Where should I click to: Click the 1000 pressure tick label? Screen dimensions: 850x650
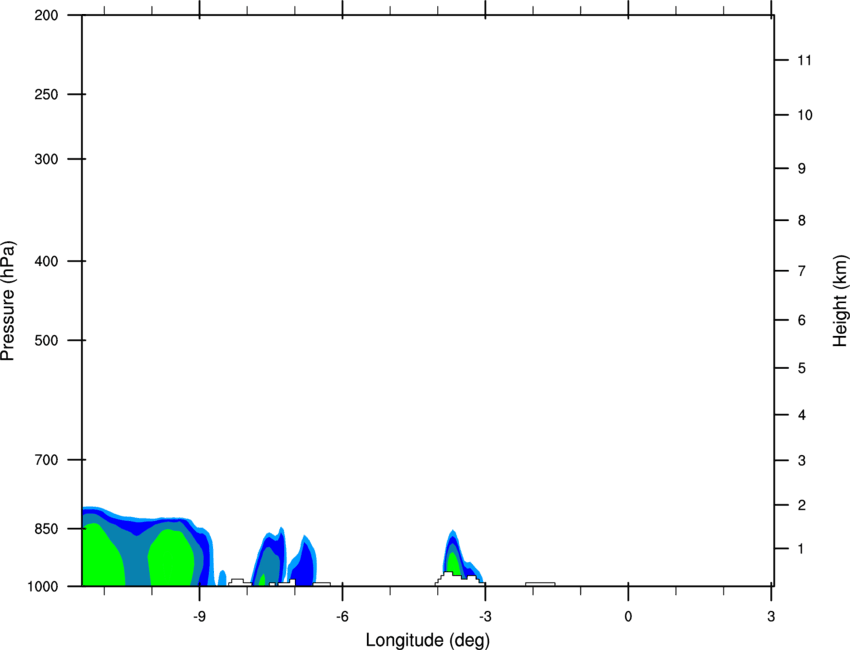coord(43,587)
